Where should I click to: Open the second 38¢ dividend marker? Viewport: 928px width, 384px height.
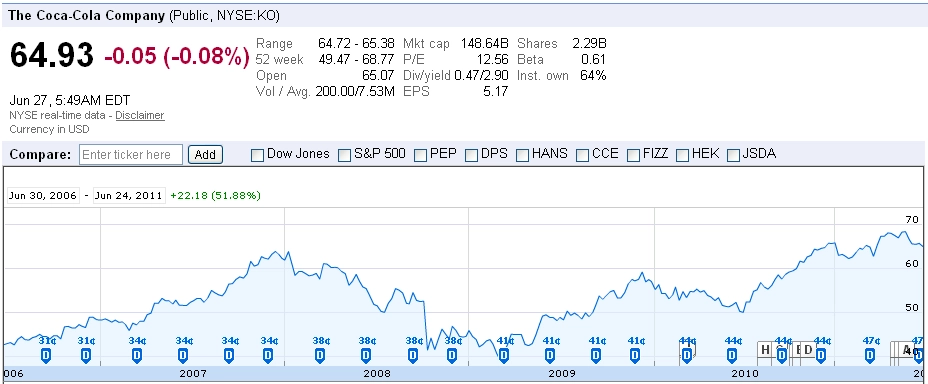pyautogui.click(x=366, y=356)
